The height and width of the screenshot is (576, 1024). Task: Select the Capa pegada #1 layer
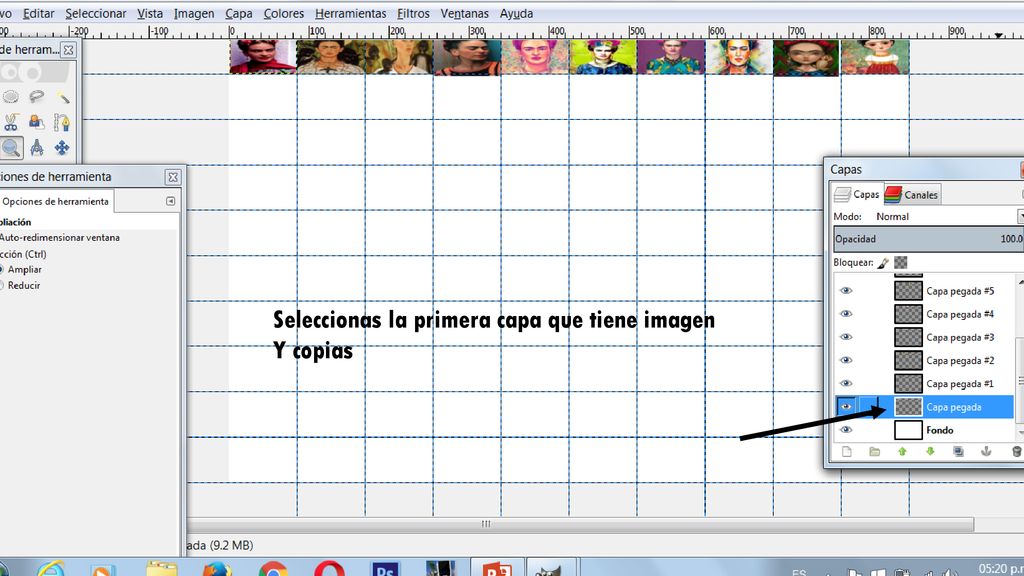(960, 383)
